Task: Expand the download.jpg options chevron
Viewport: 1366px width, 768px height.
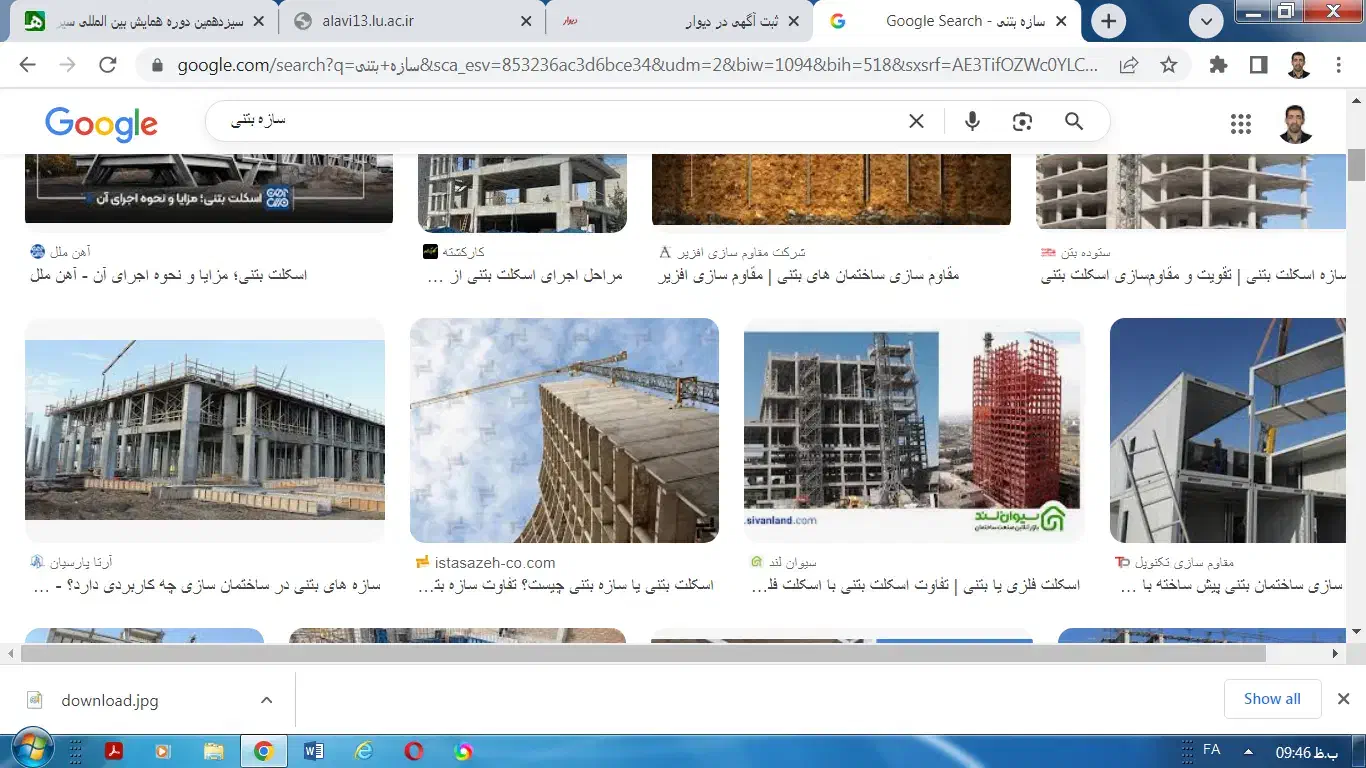Action: click(266, 700)
